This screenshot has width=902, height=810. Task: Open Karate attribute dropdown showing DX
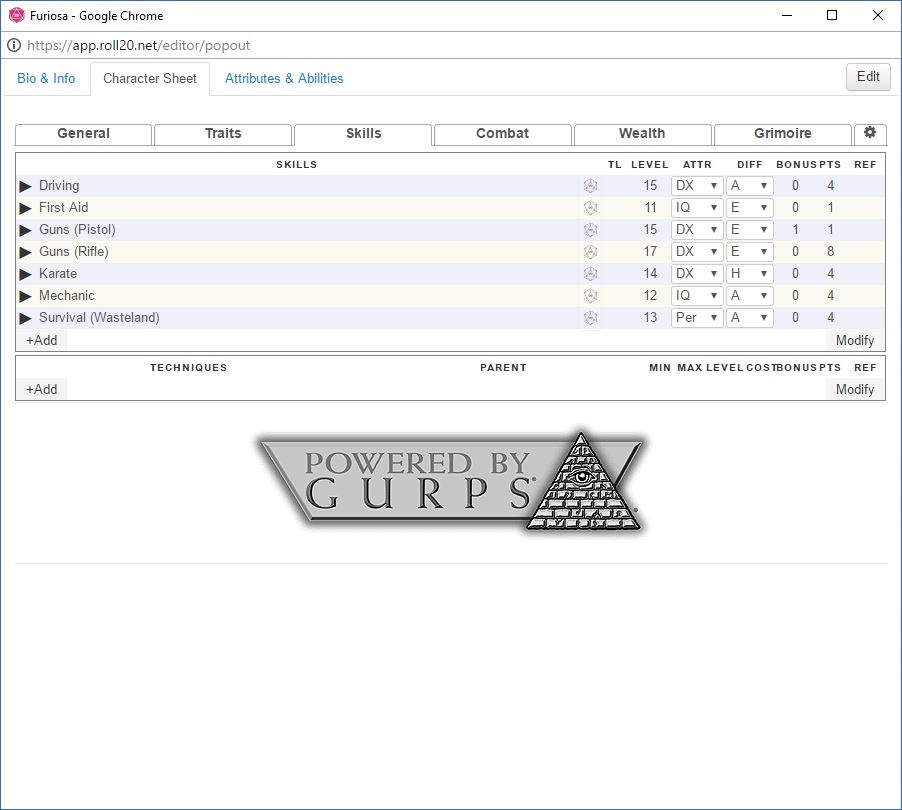[x=697, y=274]
